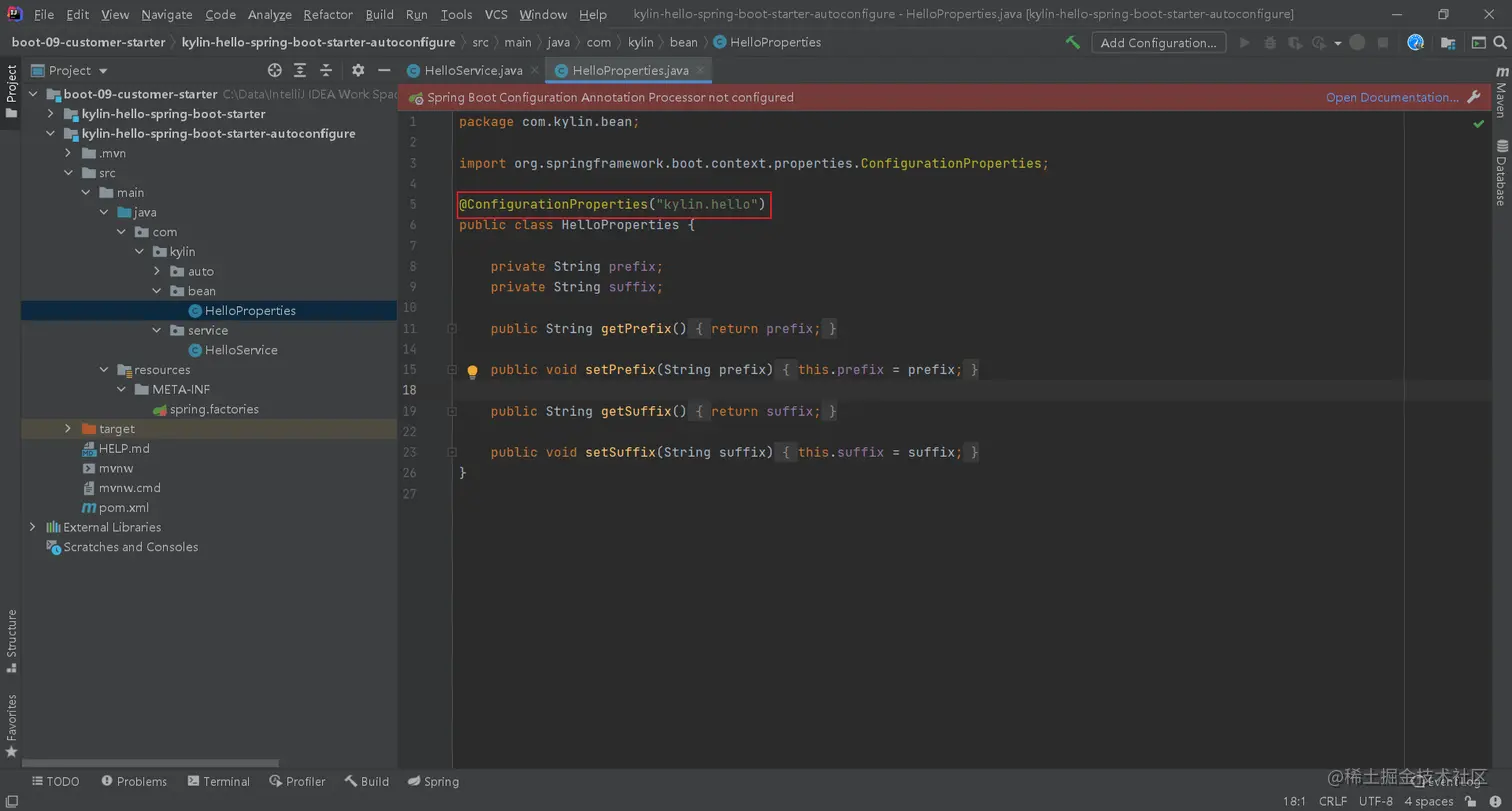Toggle the Favorites side tool window

[11, 725]
